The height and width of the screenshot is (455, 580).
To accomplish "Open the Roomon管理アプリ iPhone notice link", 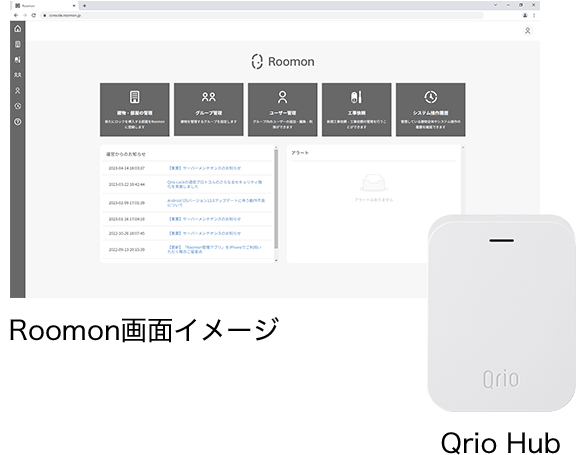I will (215, 249).
